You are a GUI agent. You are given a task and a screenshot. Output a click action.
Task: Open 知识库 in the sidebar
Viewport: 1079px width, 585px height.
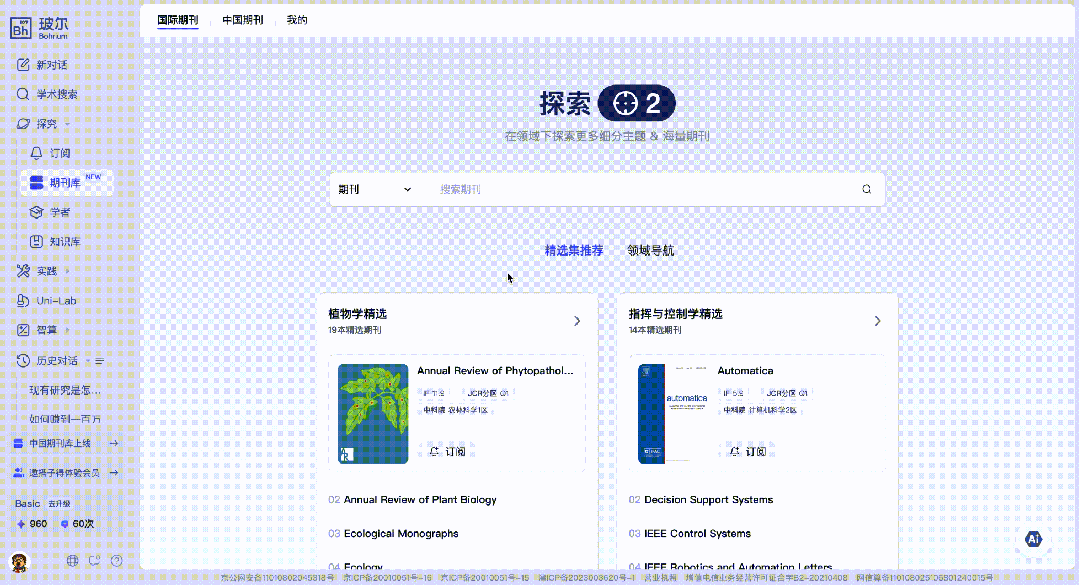tap(64, 242)
